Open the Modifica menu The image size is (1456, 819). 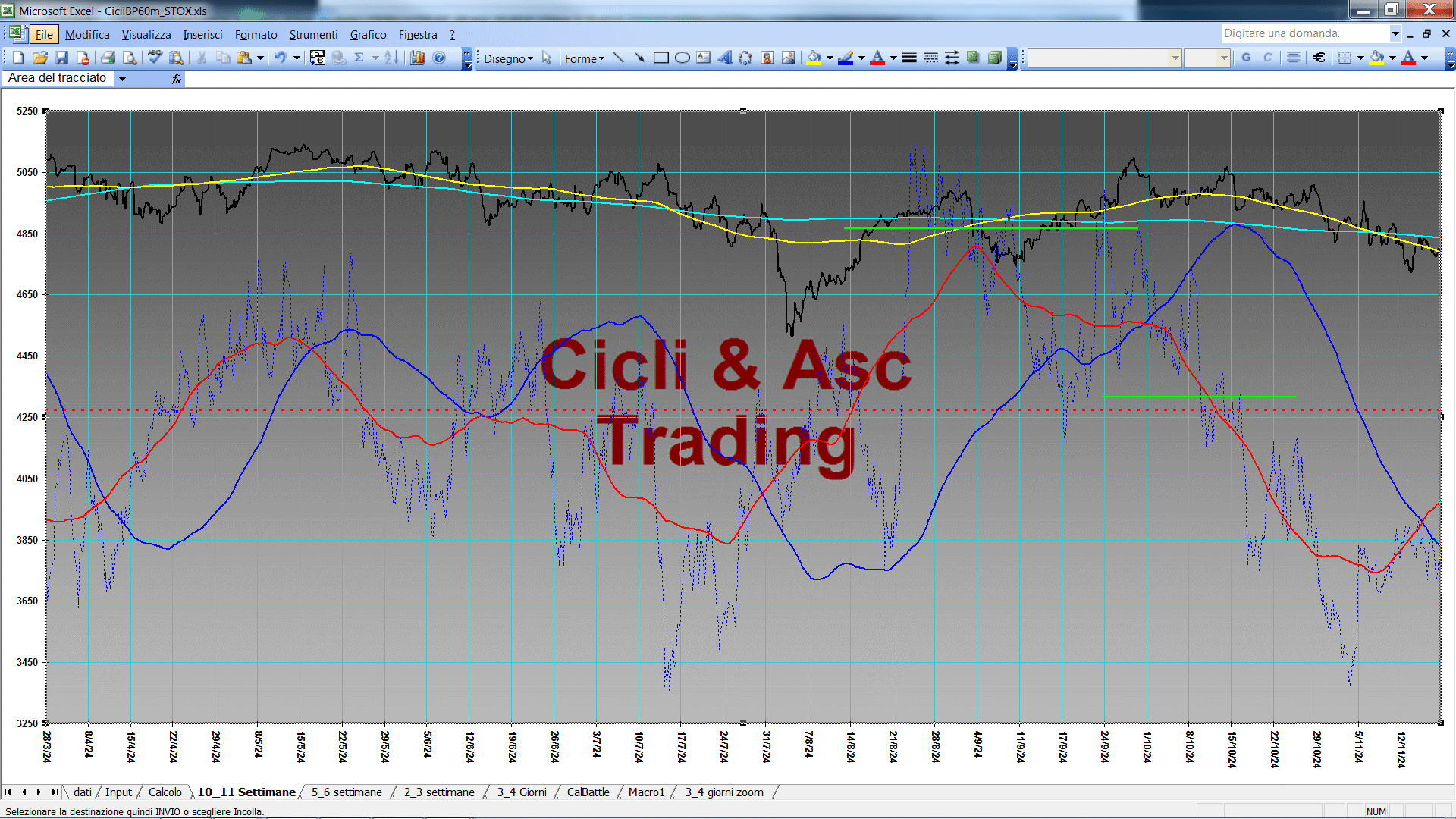pyautogui.click(x=87, y=34)
